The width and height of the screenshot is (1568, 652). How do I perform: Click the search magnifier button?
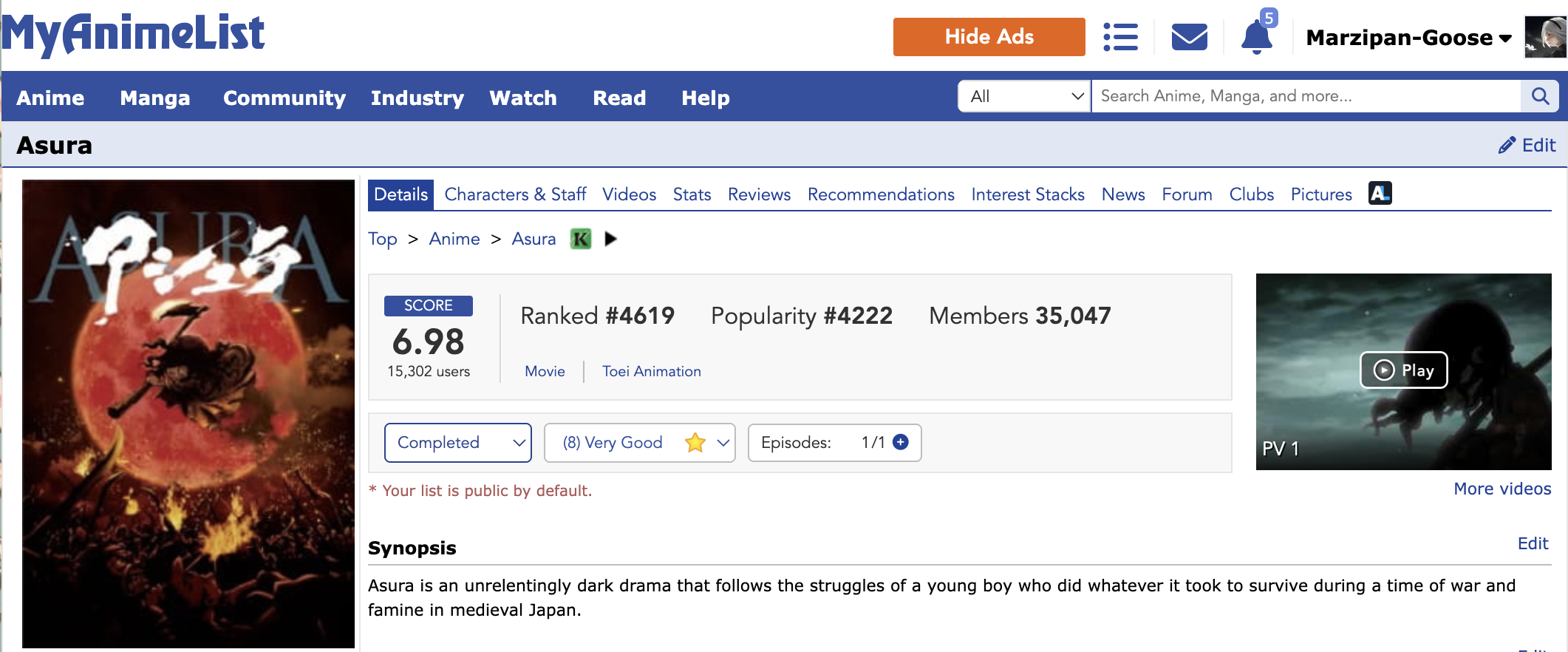click(x=1540, y=96)
